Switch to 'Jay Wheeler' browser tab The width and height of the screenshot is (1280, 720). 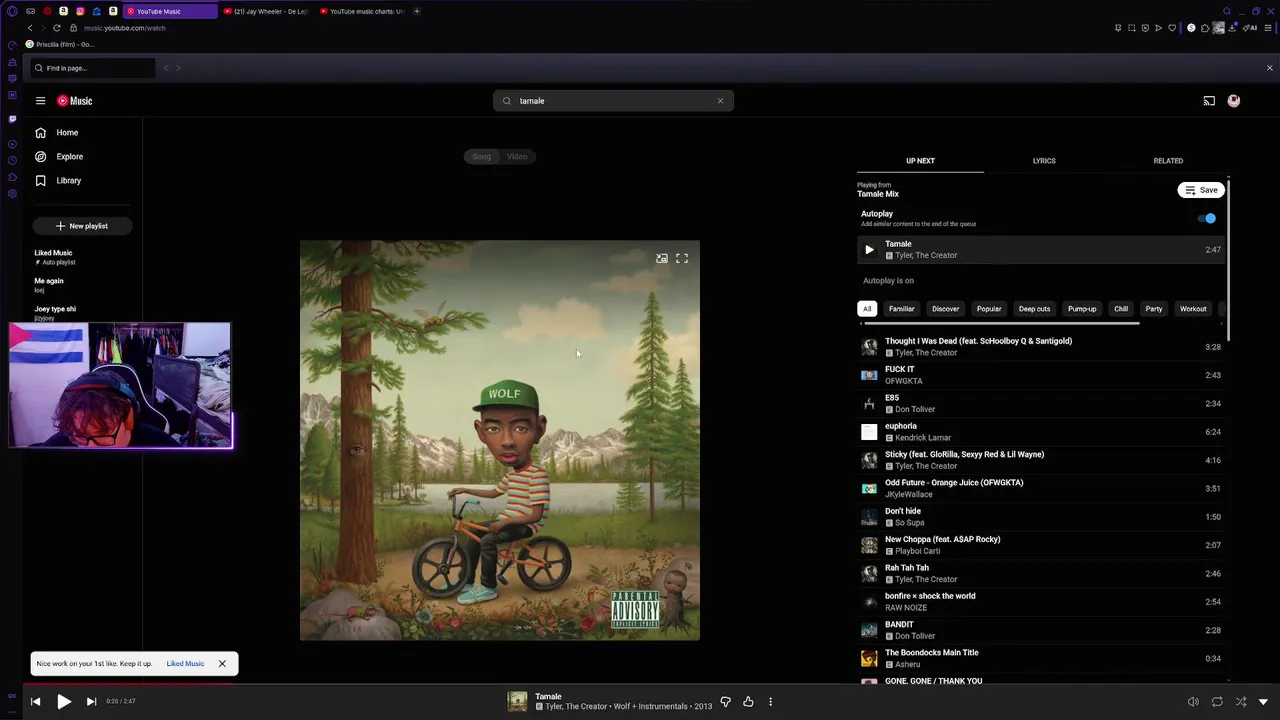266,11
